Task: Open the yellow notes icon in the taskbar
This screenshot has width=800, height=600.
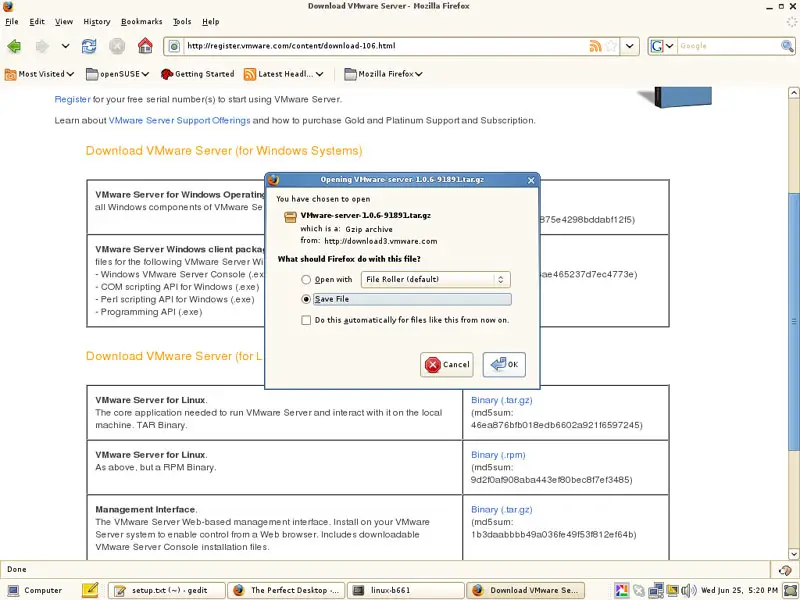Action: coord(90,590)
